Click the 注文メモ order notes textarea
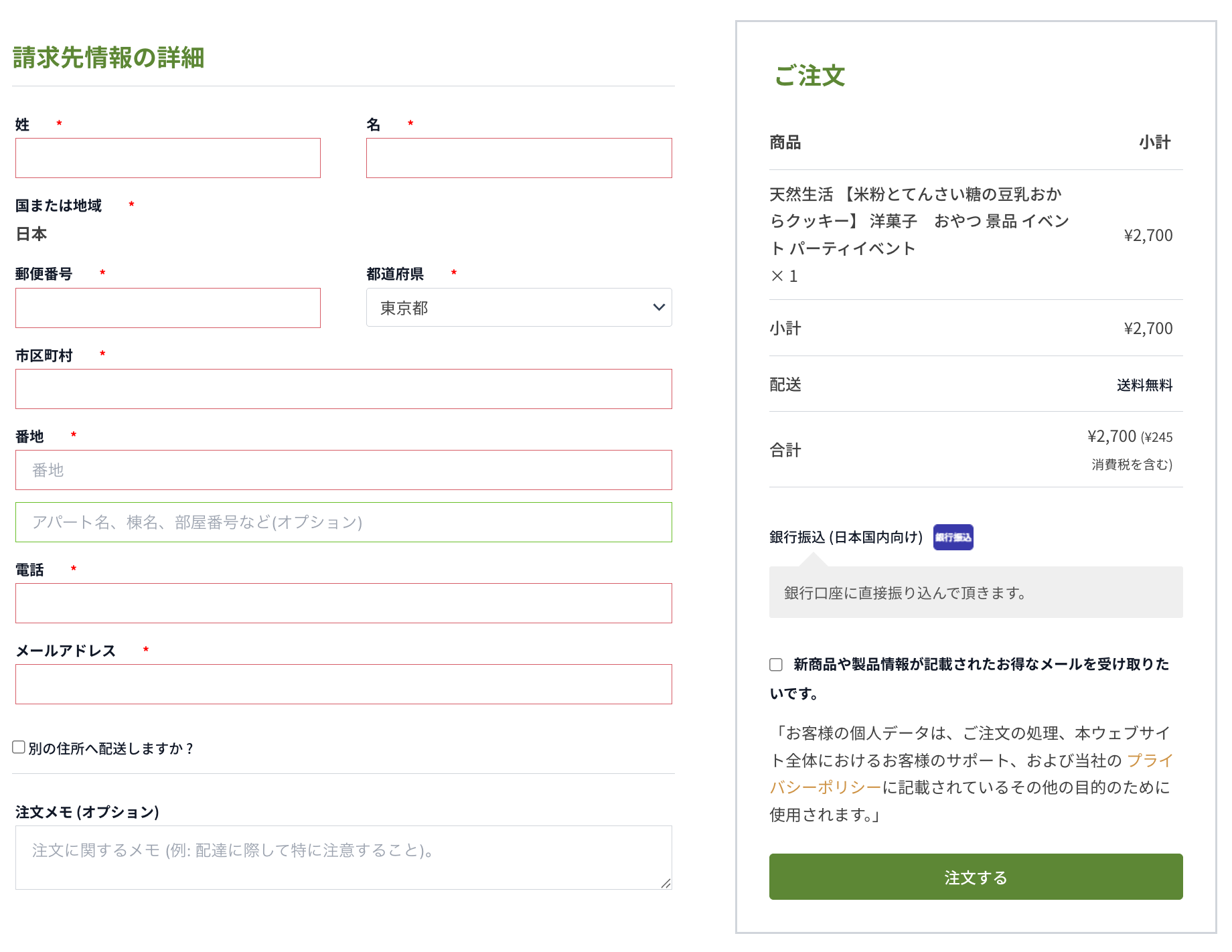Screen dimensions: 1232x952 [x=343, y=858]
